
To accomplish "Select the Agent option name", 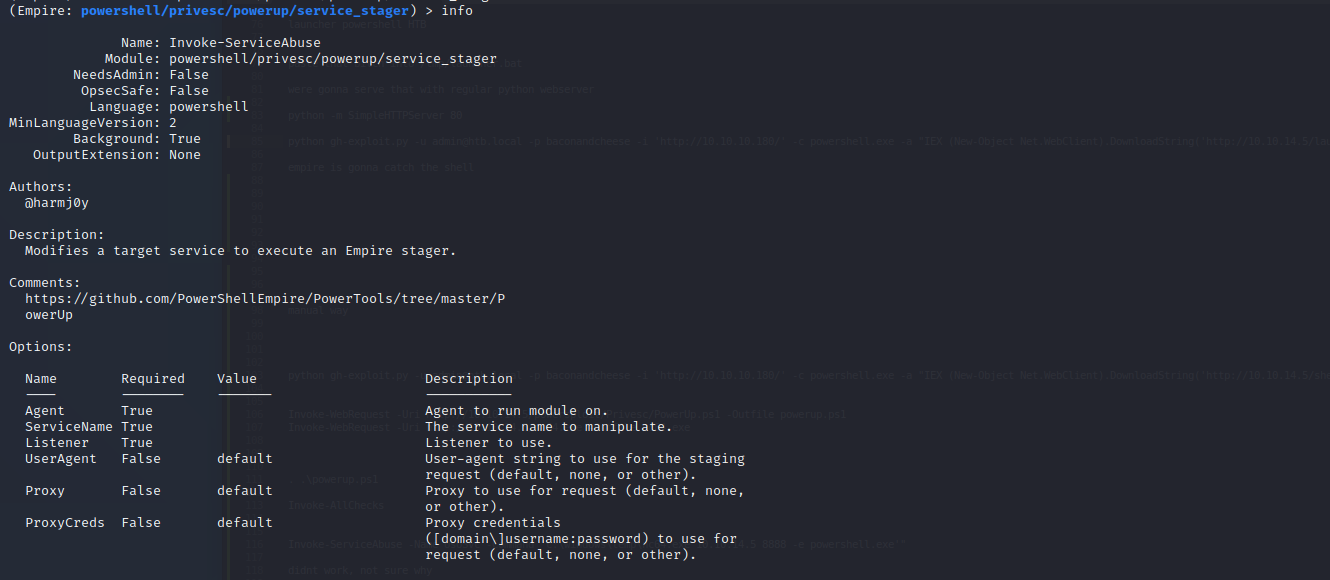I will (45, 411).
